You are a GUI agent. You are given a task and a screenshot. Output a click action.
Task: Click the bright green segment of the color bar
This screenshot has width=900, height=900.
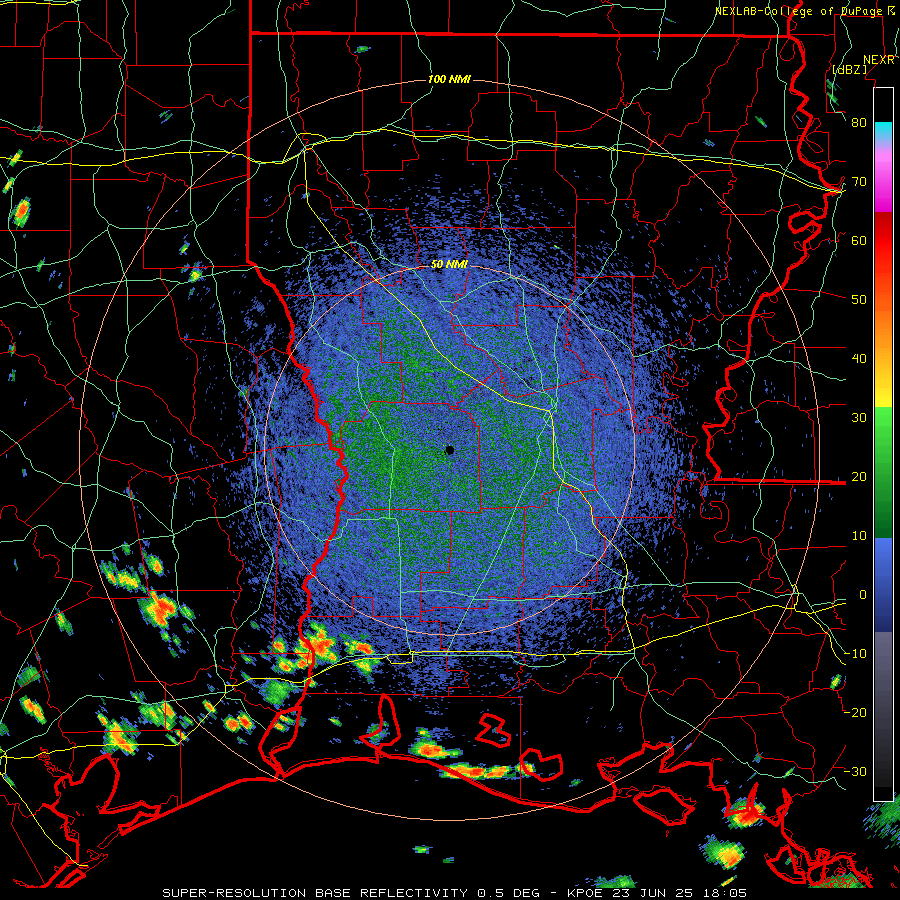coord(883,428)
